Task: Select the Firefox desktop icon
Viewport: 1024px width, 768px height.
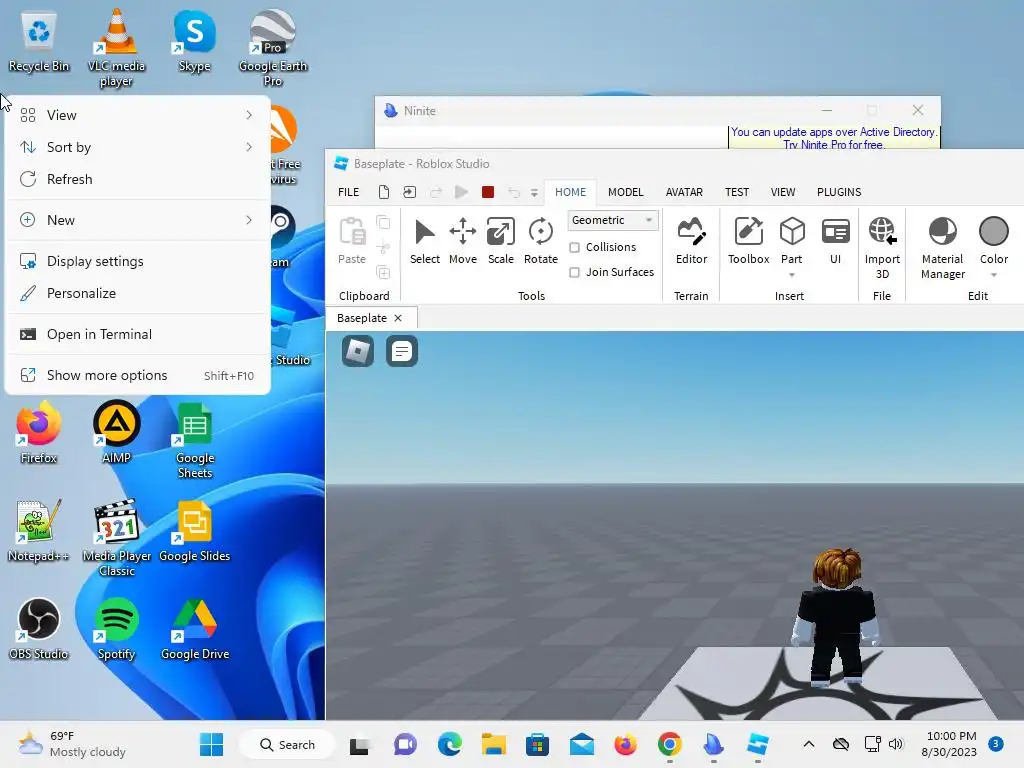Action: (x=39, y=434)
